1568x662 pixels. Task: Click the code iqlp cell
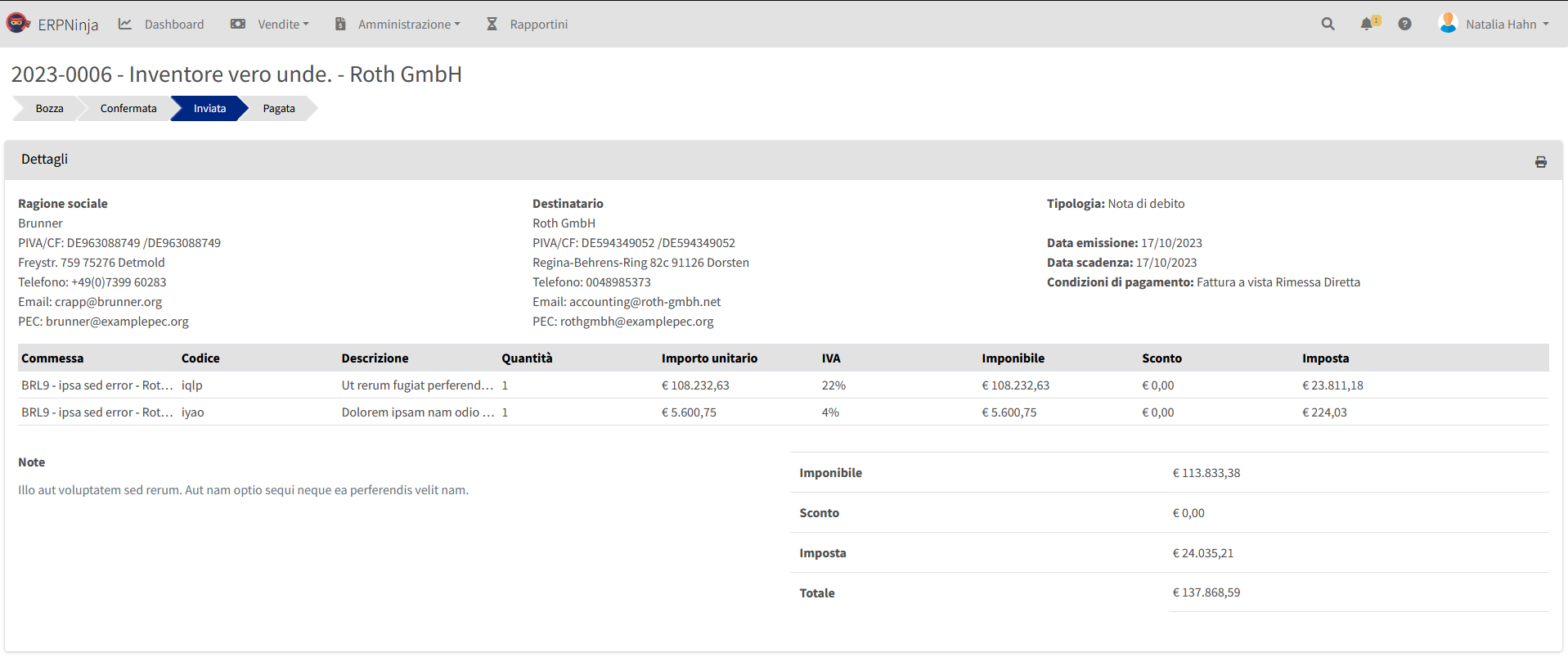tap(192, 385)
